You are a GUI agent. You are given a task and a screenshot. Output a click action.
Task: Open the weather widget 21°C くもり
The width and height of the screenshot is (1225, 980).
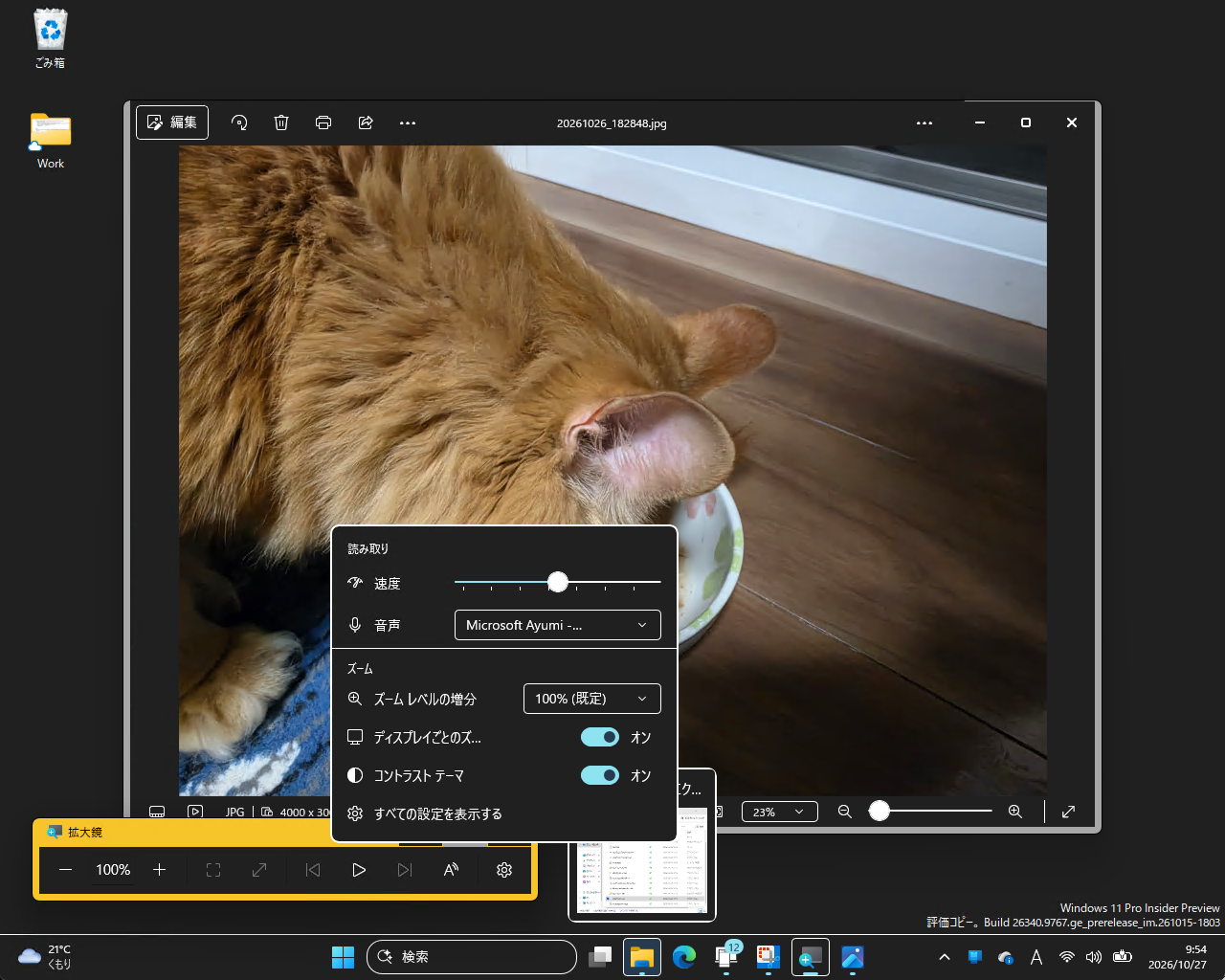coord(46,957)
